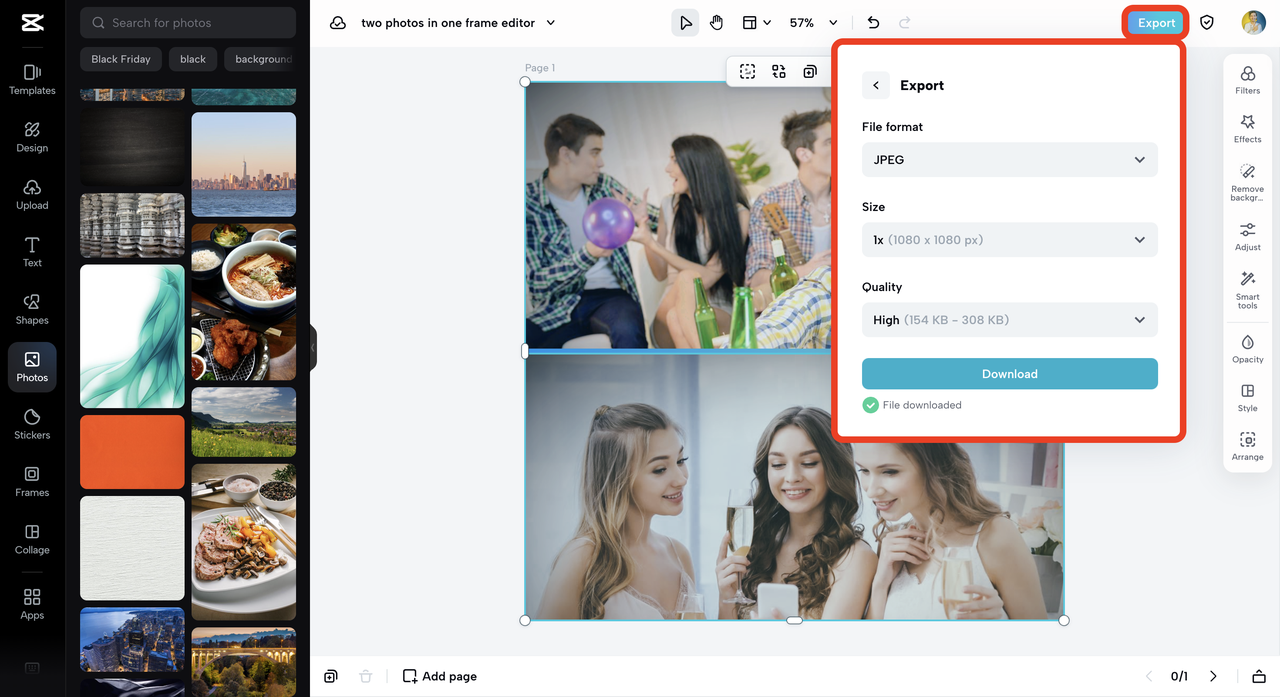Open the 57% zoom dropdown
Screen dimensions: 1280x697
813,22
